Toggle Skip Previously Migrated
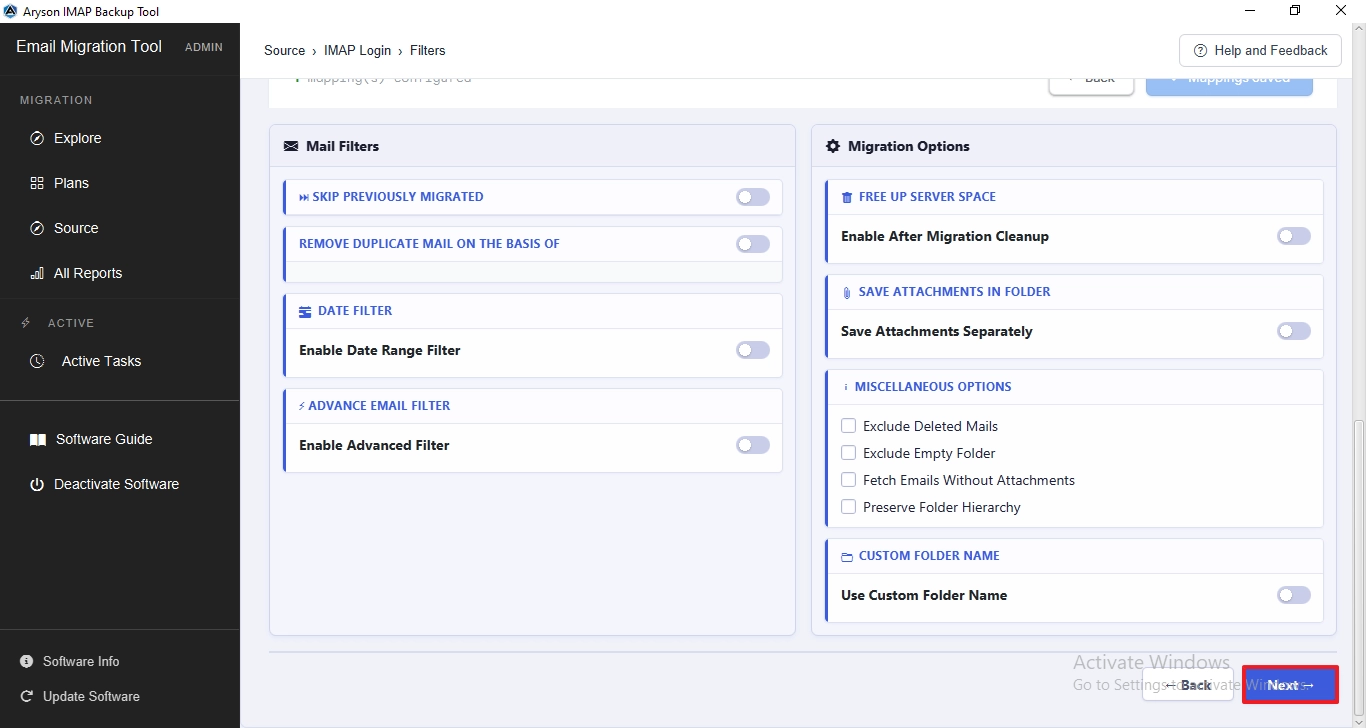 753,197
